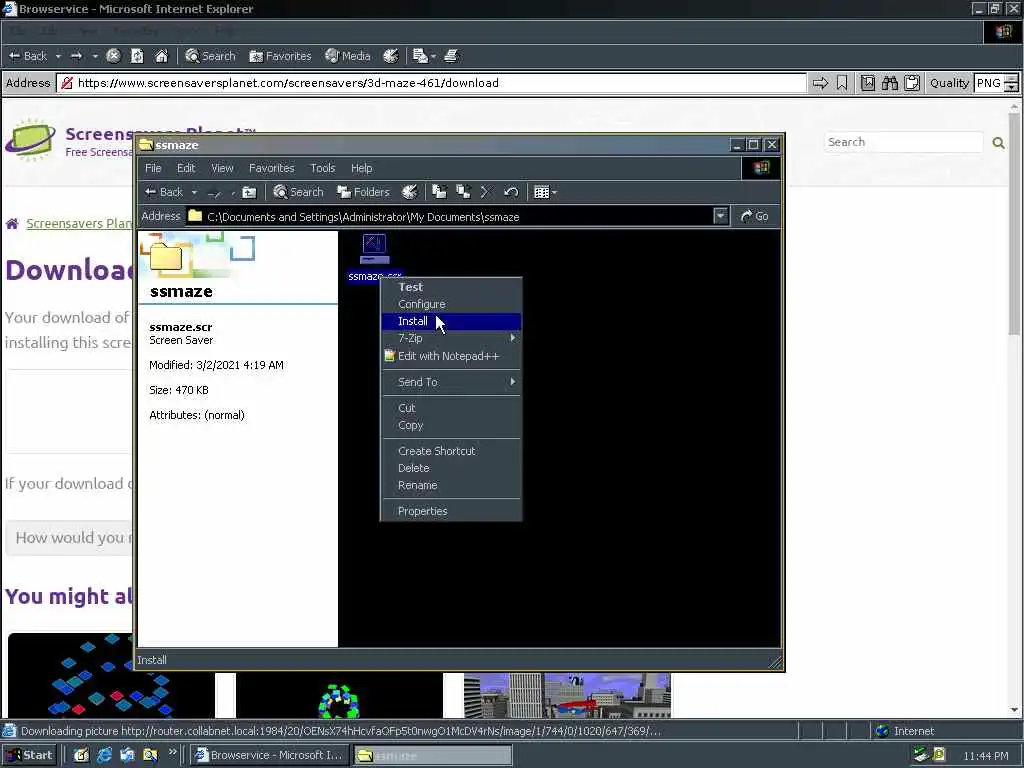The height and width of the screenshot is (768, 1024).
Task: Click the go-arrow icon right of the browser address
Action: coord(820,83)
